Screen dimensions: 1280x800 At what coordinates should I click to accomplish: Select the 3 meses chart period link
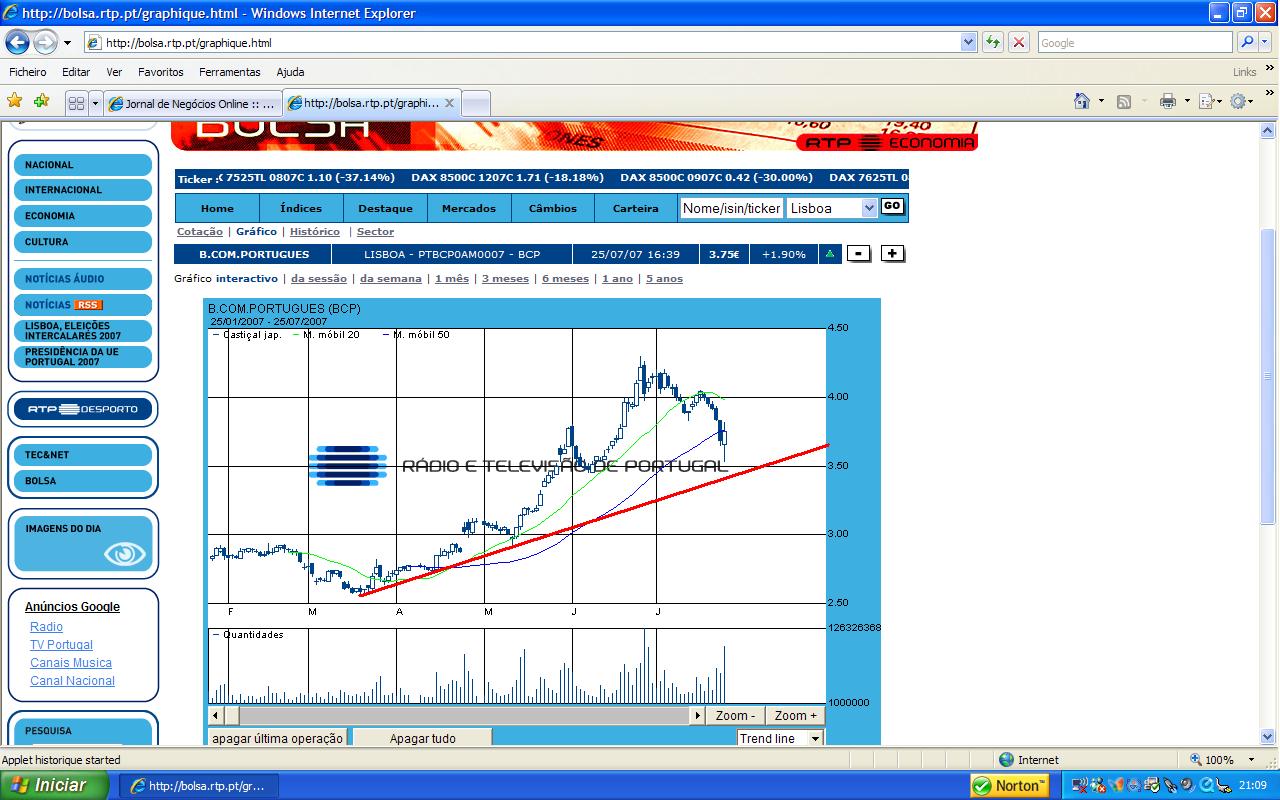click(505, 279)
